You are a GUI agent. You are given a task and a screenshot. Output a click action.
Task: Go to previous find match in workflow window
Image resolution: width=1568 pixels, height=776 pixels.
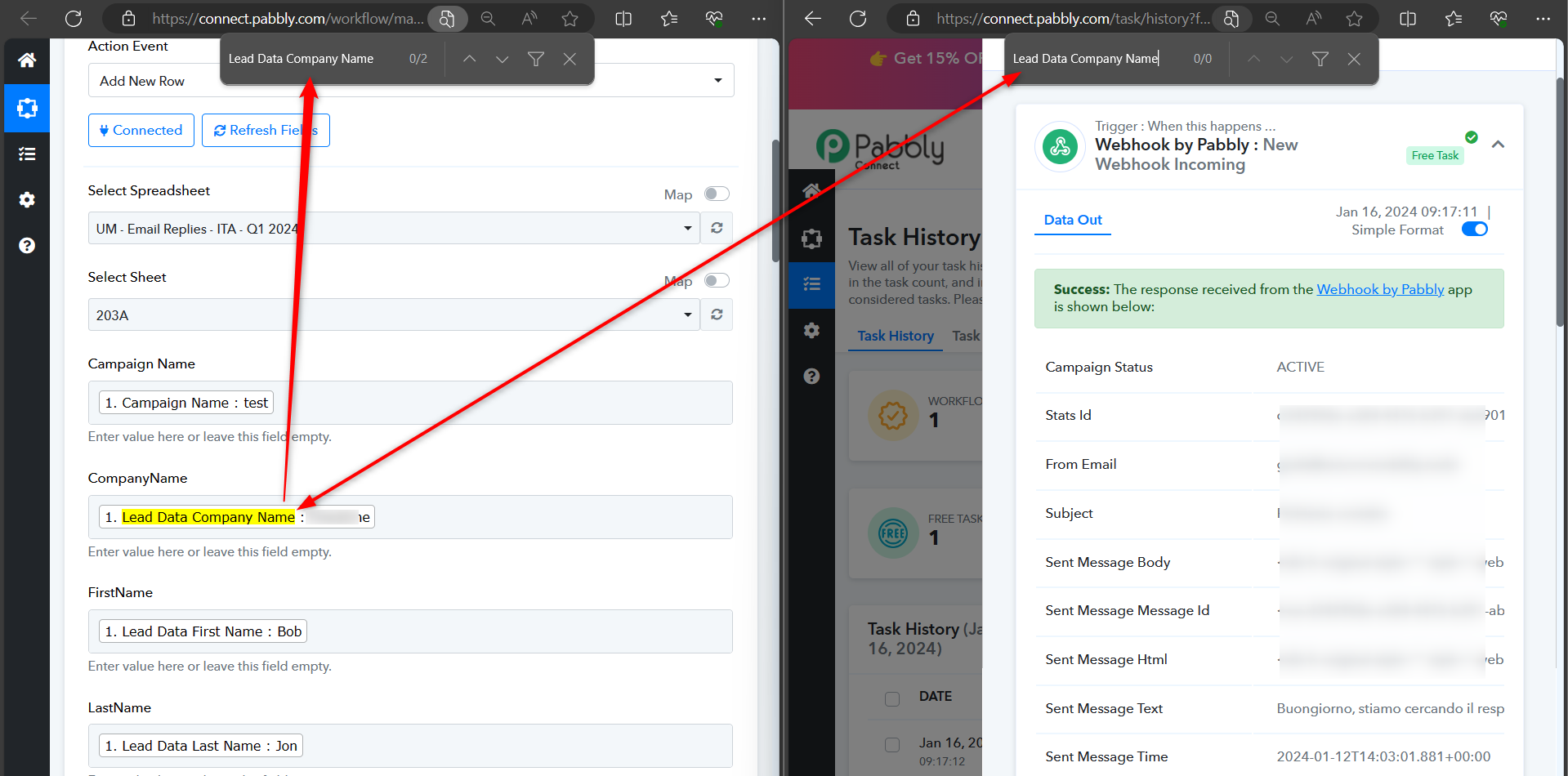469,59
